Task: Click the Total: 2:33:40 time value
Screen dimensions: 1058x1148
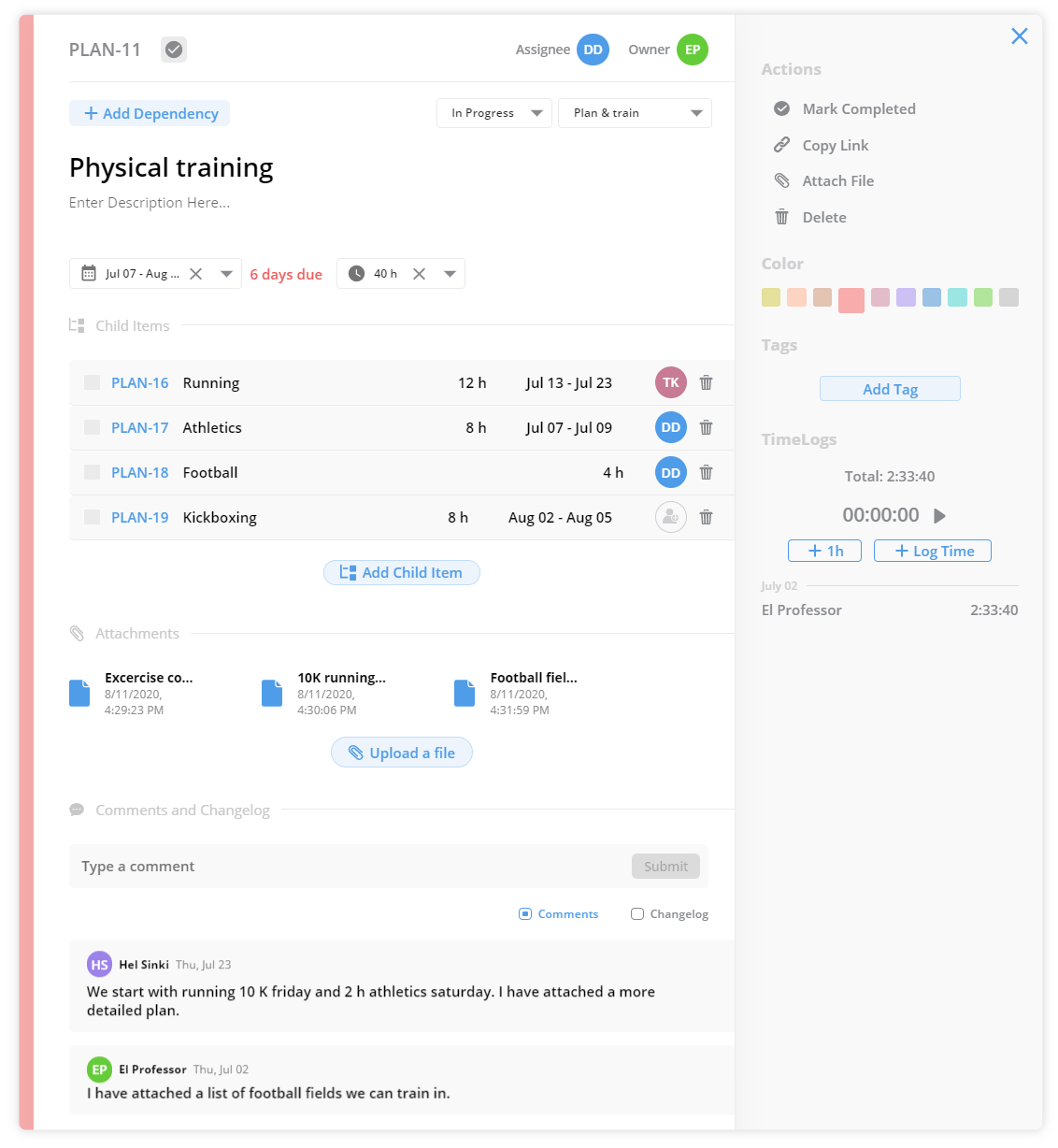Action: [x=890, y=476]
